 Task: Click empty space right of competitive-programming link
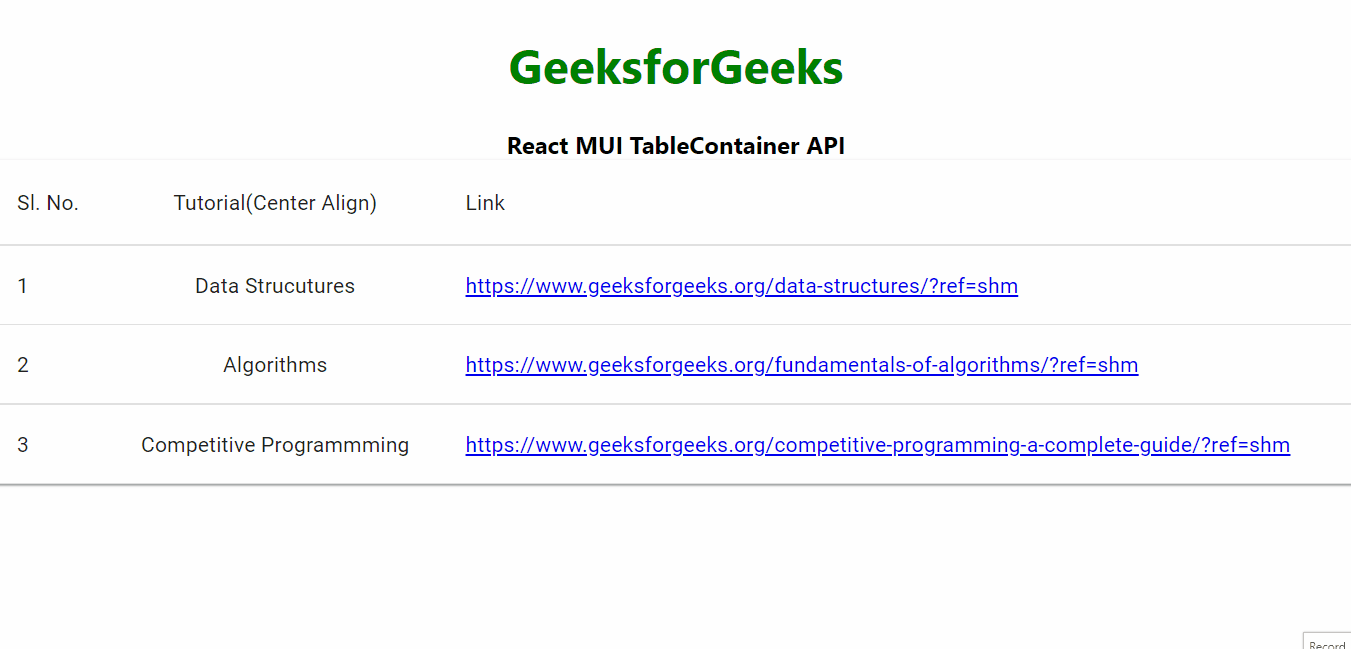tap(1320, 445)
